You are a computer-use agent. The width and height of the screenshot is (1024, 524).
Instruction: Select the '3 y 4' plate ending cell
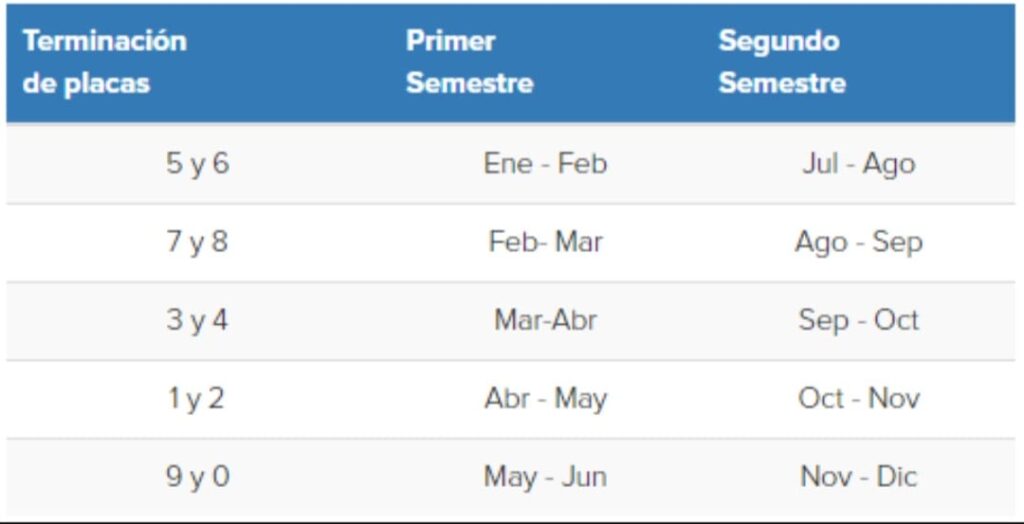[197, 320]
